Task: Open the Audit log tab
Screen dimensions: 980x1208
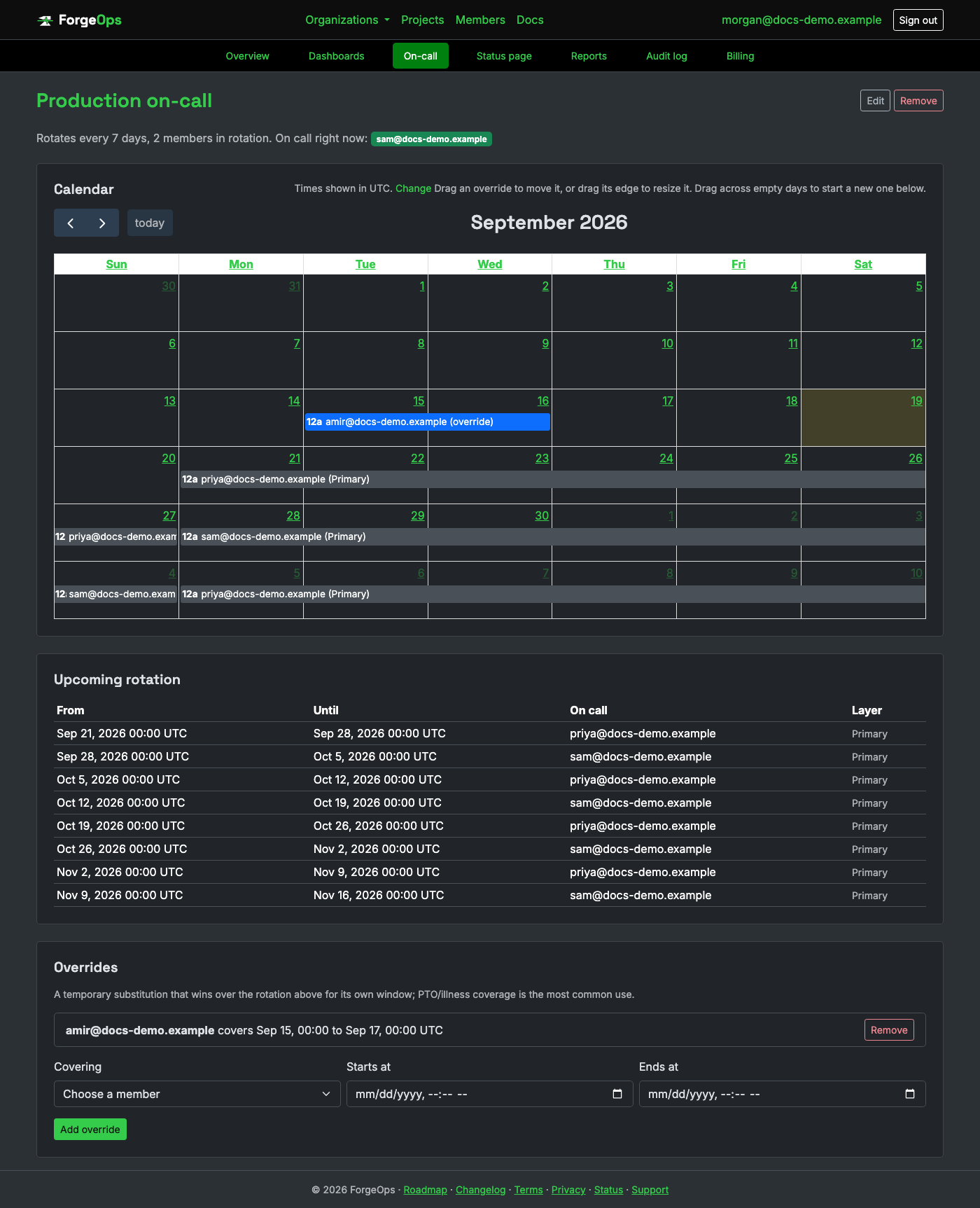Action: (666, 56)
